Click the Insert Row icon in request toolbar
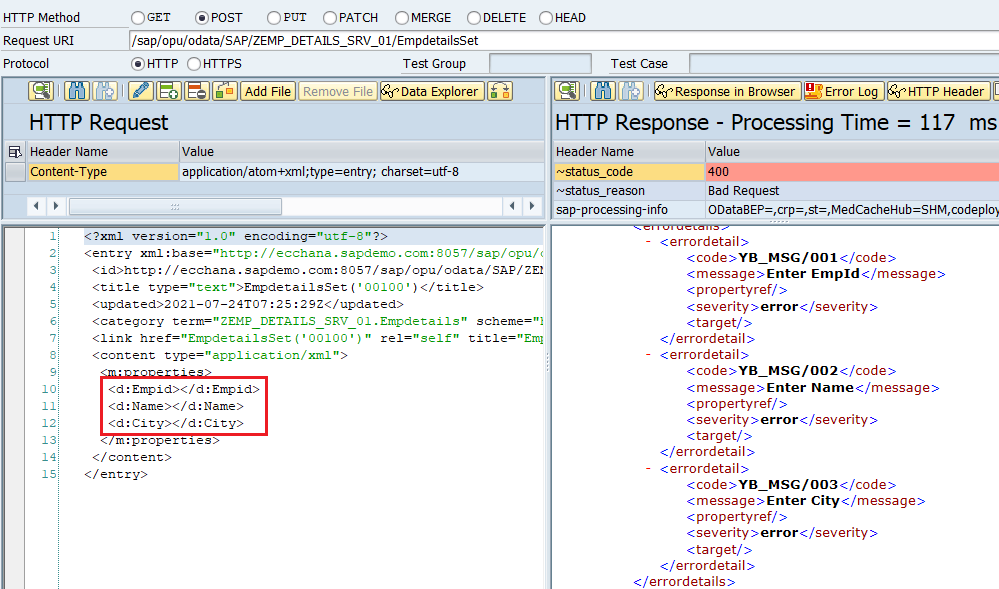Viewport: 999px width, 589px height. [167, 91]
